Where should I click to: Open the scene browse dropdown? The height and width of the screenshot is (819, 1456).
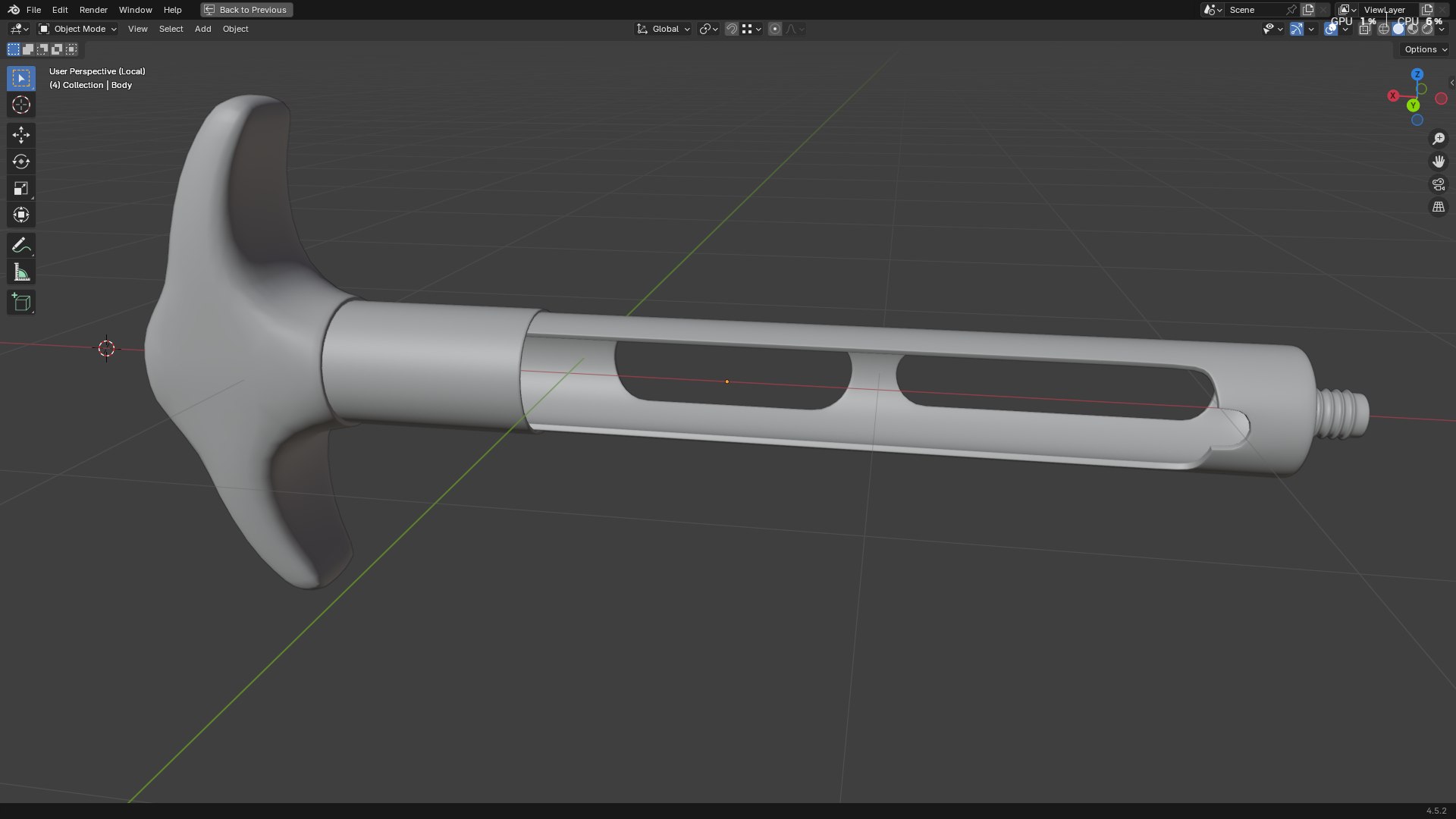(x=1213, y=10)
